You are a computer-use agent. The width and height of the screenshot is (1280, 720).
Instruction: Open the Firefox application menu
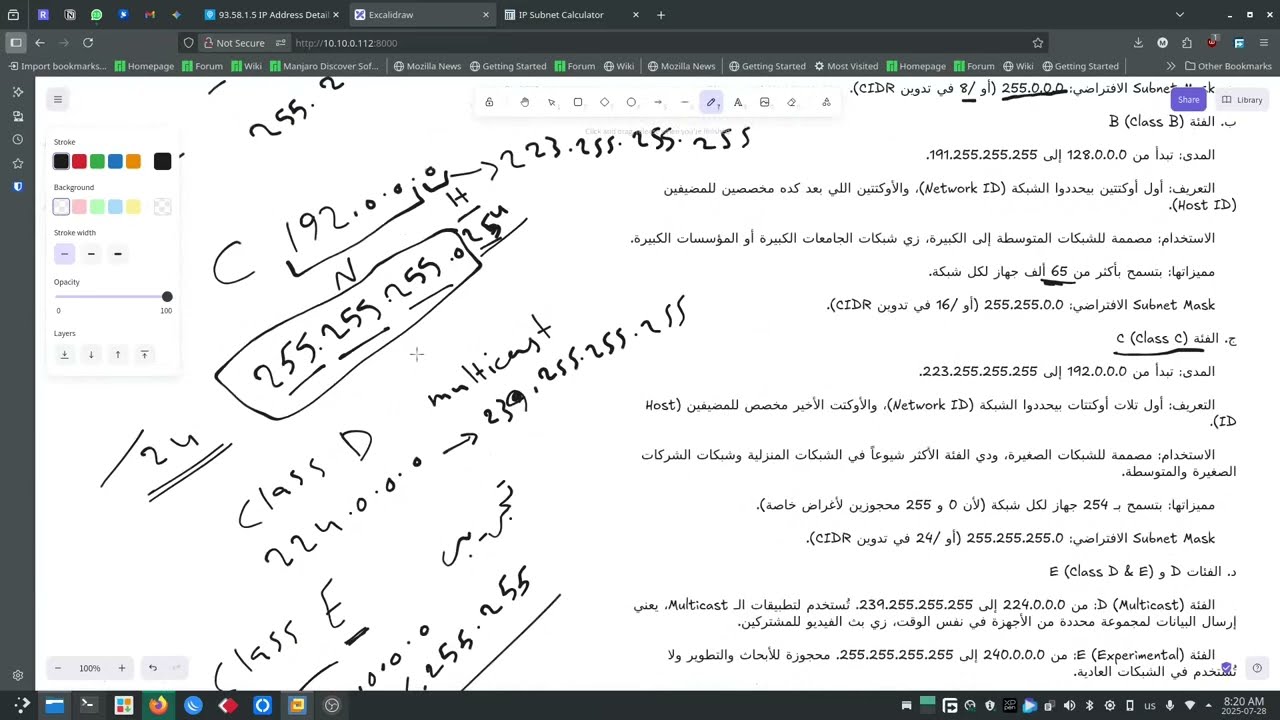[1264, 43]
